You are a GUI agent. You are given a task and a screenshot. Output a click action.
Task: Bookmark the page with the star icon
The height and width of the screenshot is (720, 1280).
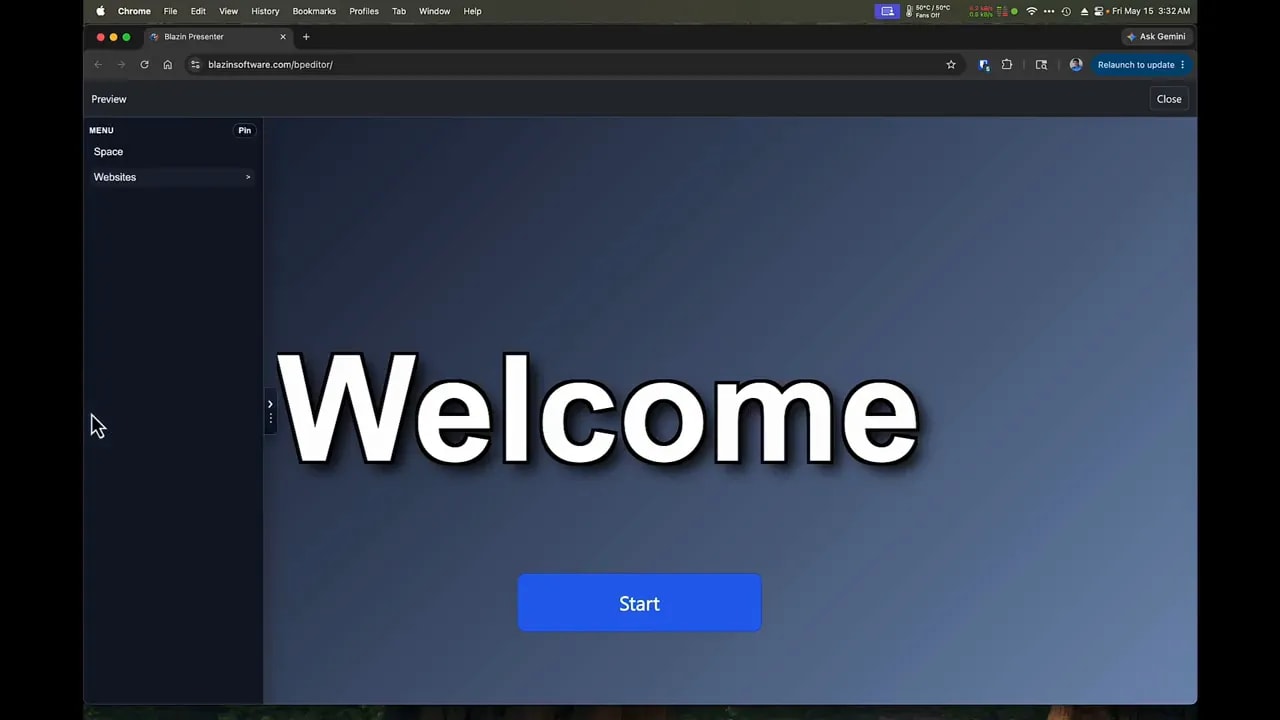tap(951, 65)
